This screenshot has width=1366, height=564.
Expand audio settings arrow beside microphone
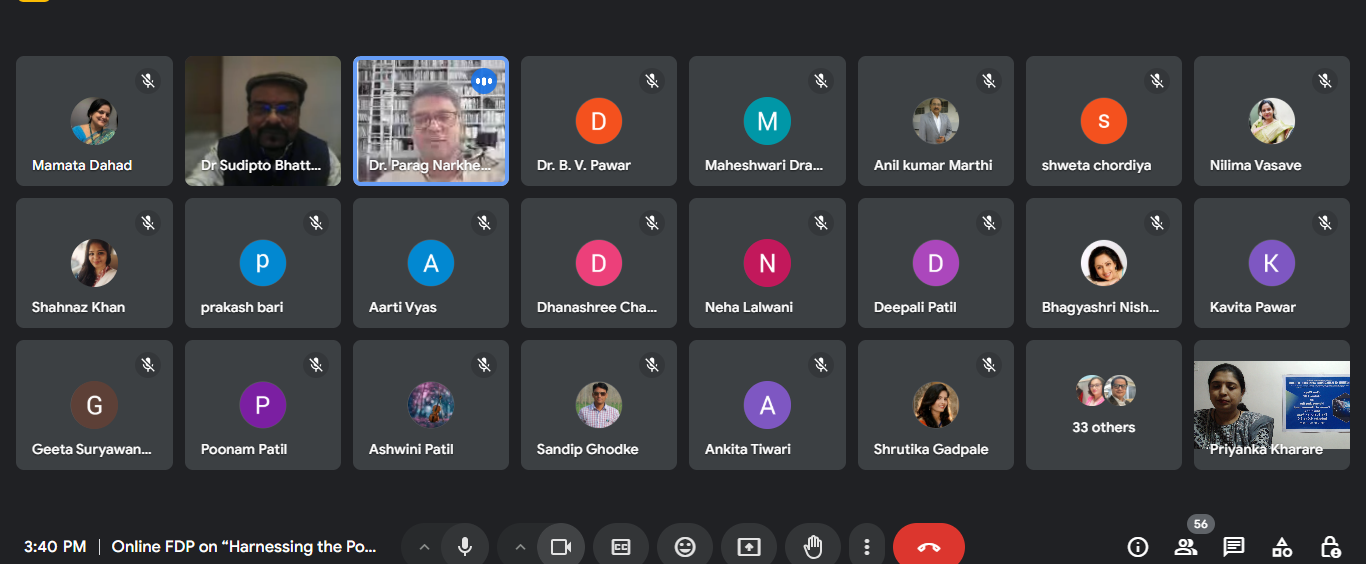(423, 547)
